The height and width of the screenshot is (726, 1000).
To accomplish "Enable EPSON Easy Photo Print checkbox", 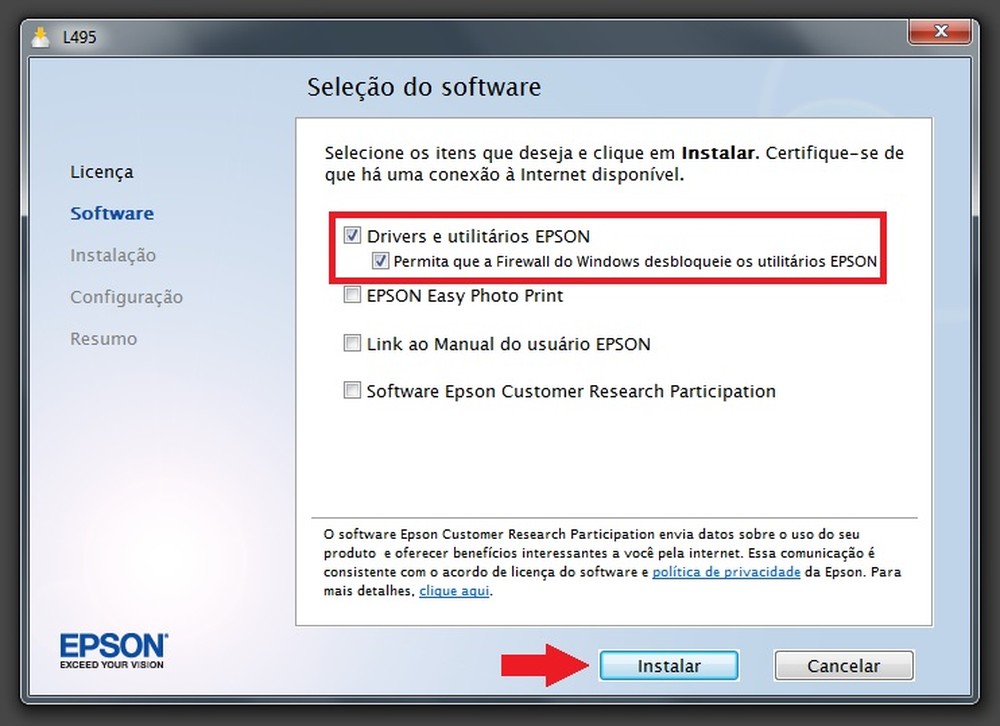I will tap(352, 295).
